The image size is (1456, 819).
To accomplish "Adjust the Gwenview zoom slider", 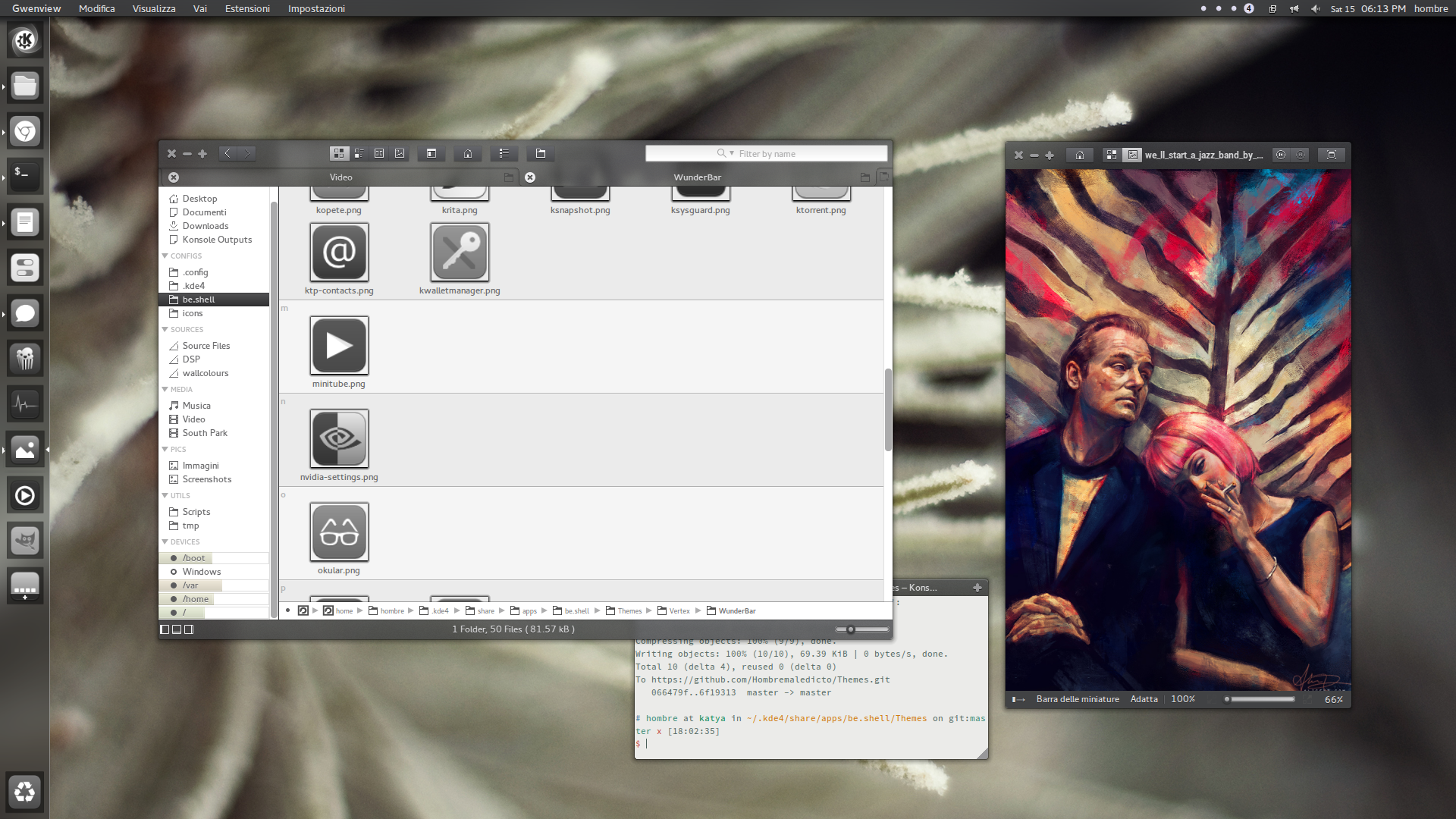I will (1260, 699).
